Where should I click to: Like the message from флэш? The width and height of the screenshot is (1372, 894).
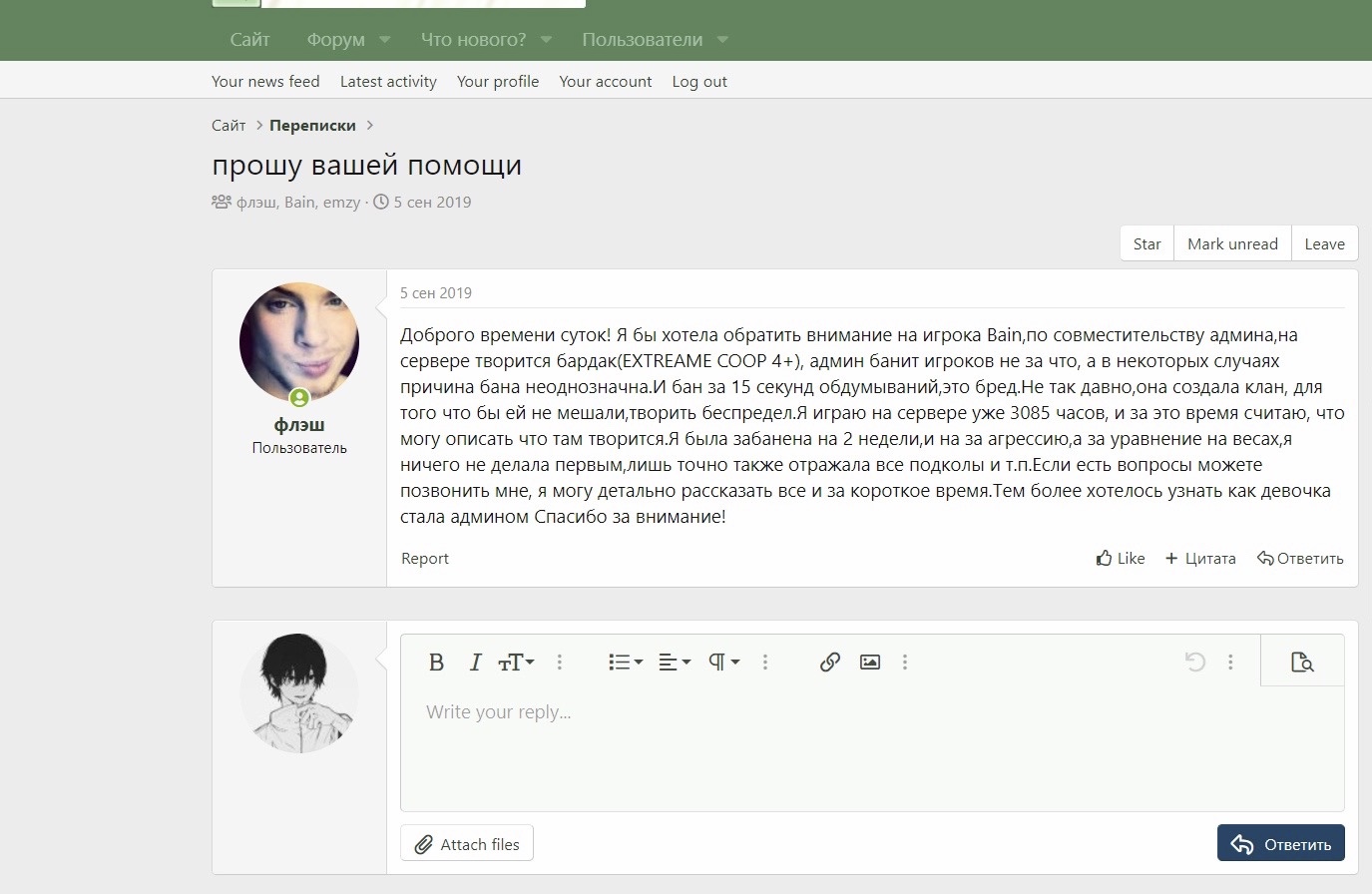pyautogui.click(x=1120, y=559)
